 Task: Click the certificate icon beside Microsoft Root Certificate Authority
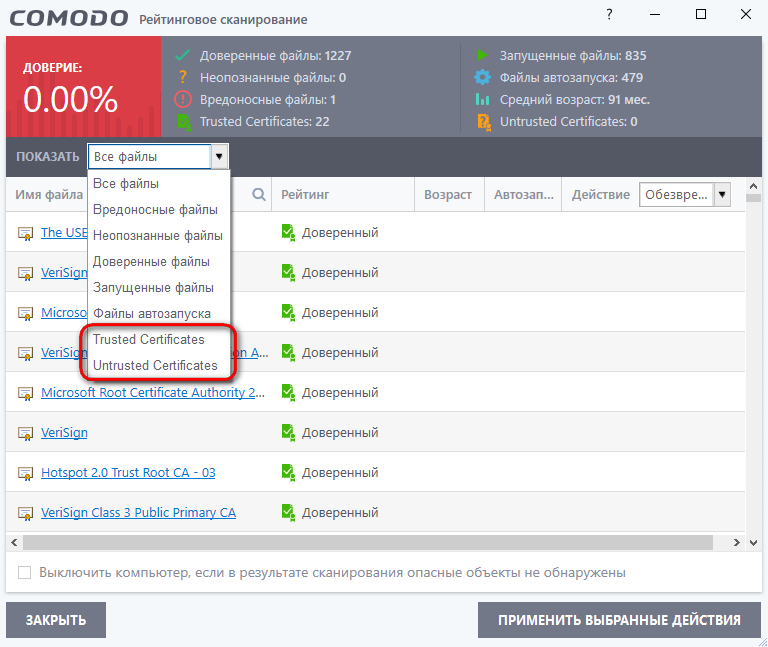(25, 393)
